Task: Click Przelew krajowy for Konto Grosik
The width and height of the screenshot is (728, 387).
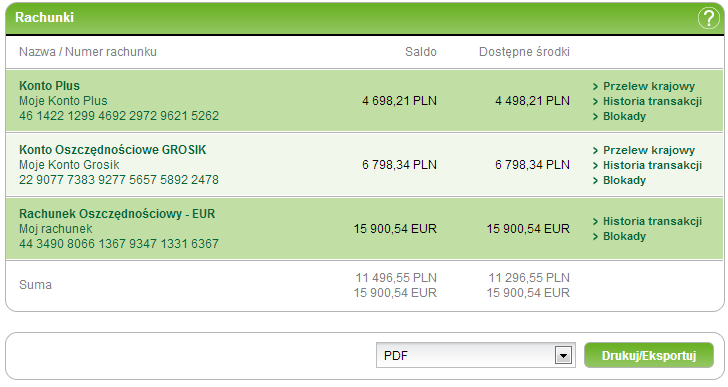Action: [x=649, y=150]
